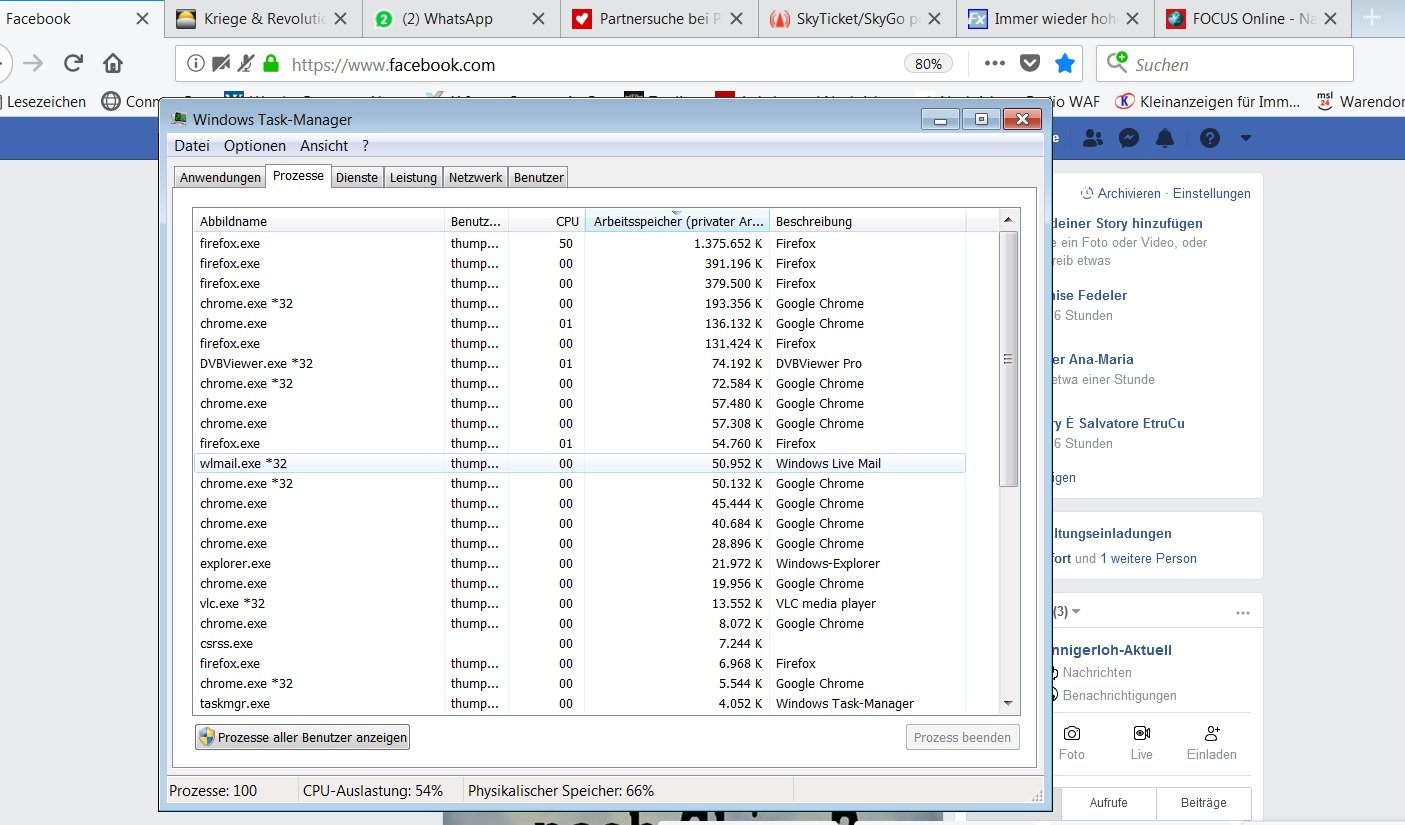Open Facebook help question mark icon

pyautogui.click(x=1210, y=139)
